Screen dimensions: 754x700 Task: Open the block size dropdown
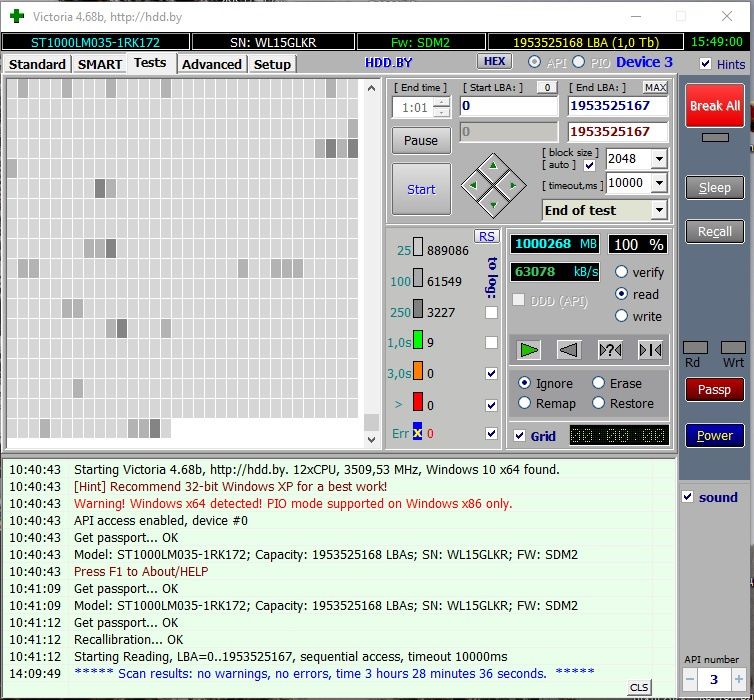(659, 159)
